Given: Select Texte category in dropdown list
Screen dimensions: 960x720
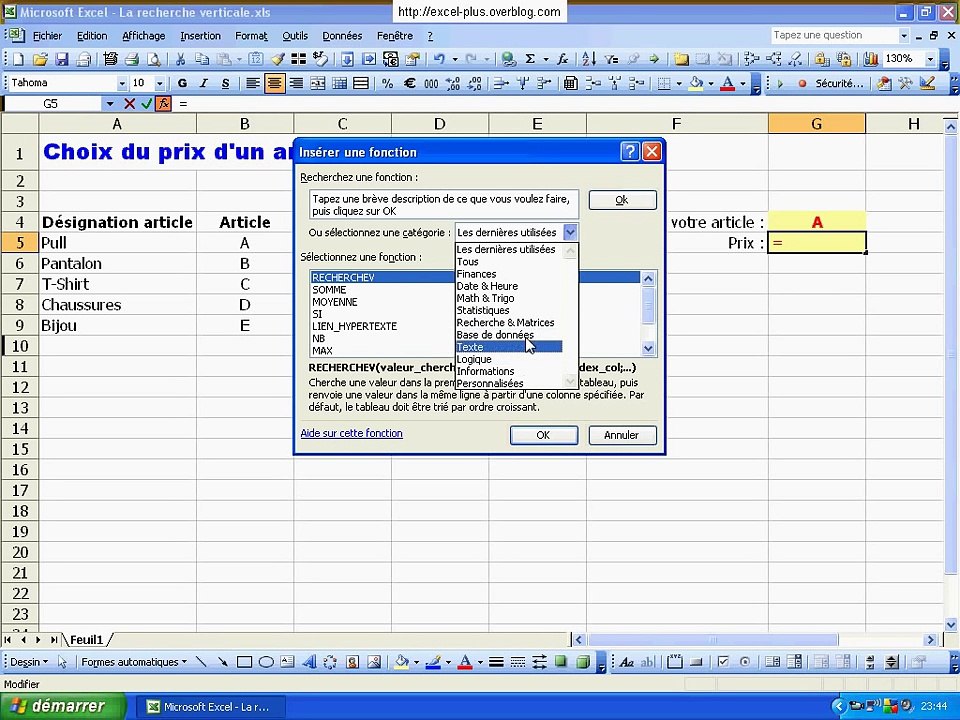Looking at the screenshot, I should 509,347.
